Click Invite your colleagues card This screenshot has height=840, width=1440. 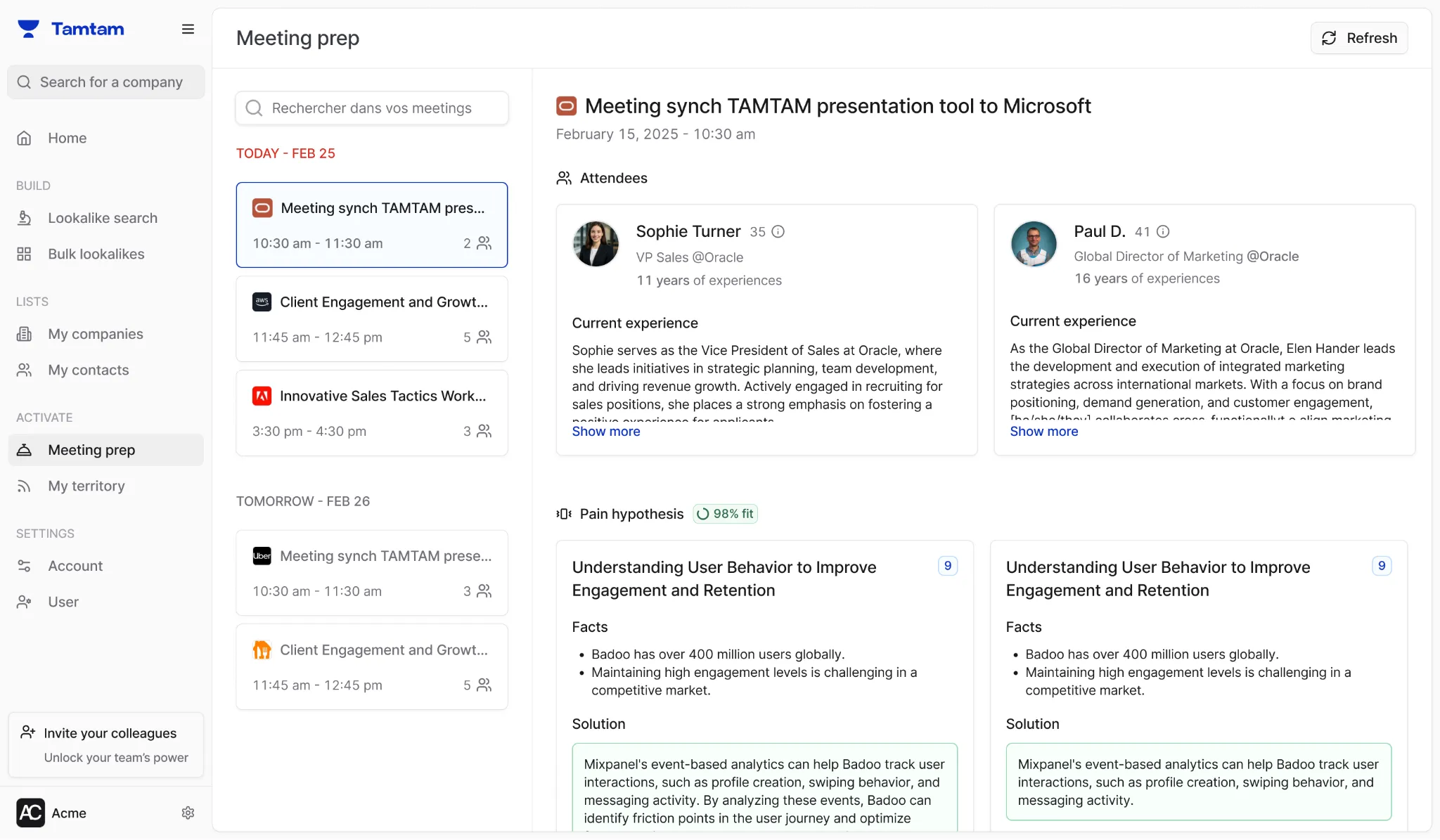click(106, 744)
